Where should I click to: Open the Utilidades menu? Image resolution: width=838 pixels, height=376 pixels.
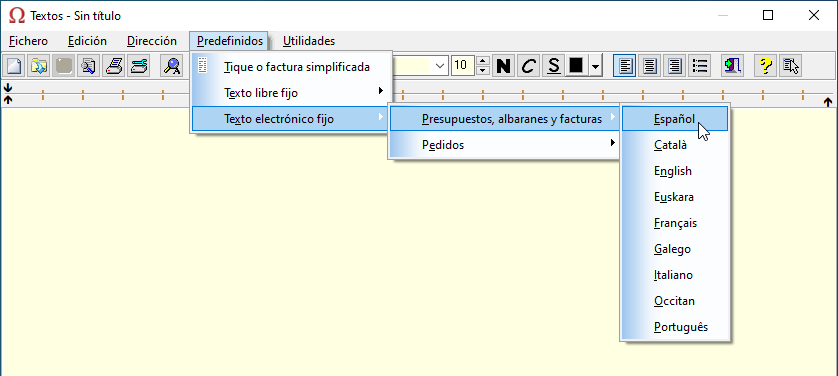click(309, 41)
